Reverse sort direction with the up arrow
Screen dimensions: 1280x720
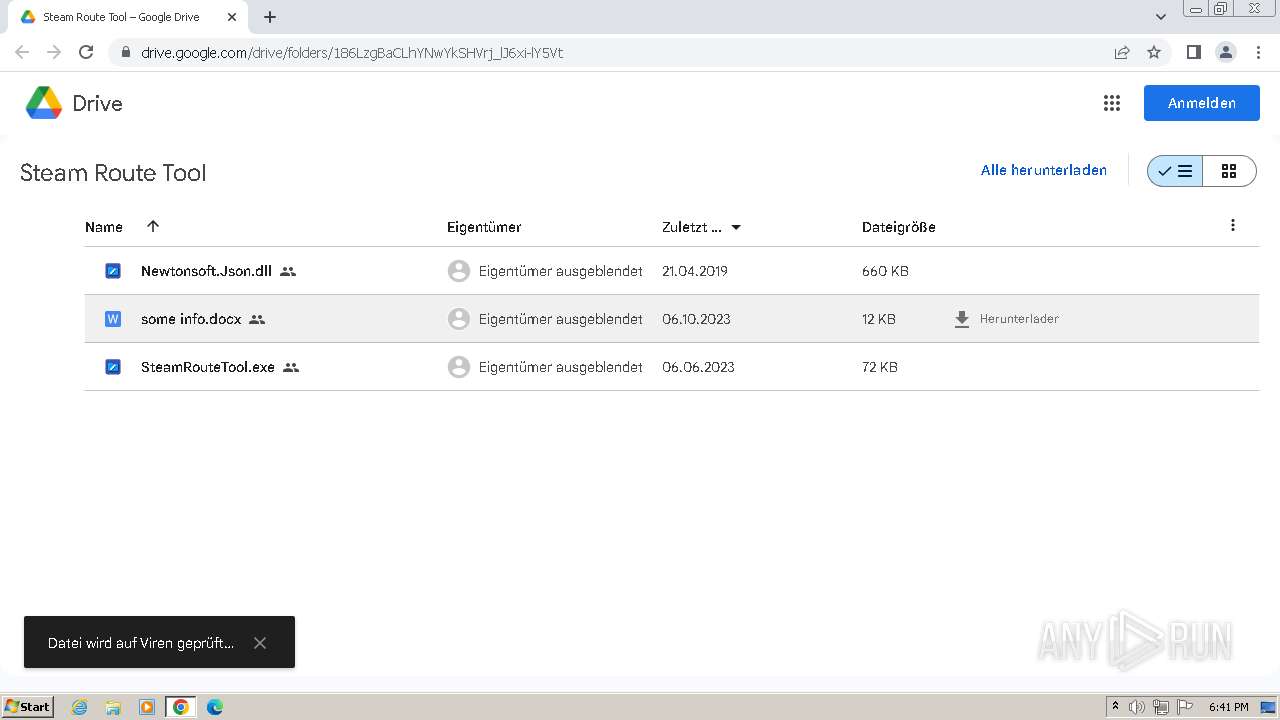pos(153,226)
